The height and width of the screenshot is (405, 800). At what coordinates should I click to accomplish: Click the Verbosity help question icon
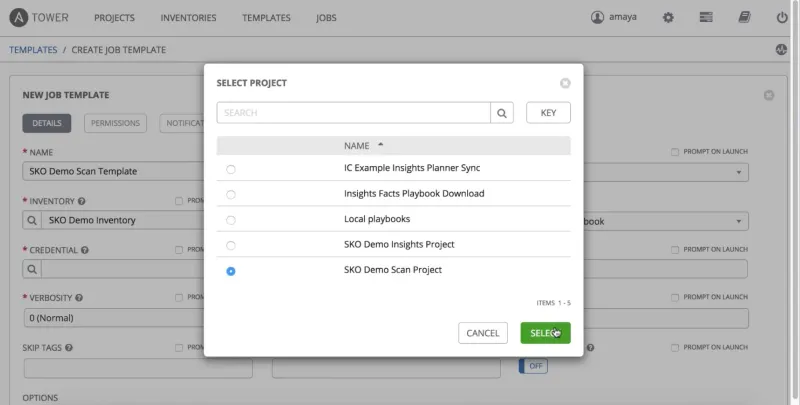point(79,298)
